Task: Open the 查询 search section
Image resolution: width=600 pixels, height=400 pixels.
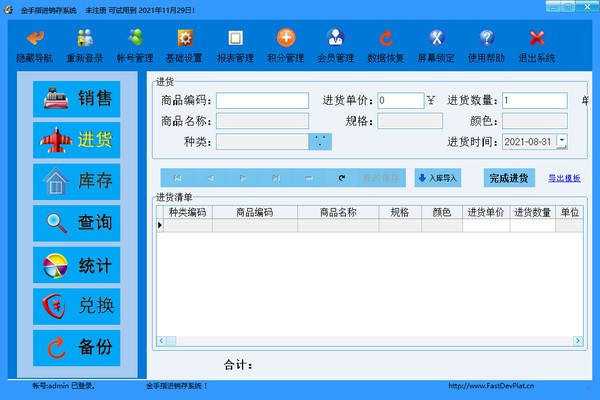Action: [x=76, y=222]
